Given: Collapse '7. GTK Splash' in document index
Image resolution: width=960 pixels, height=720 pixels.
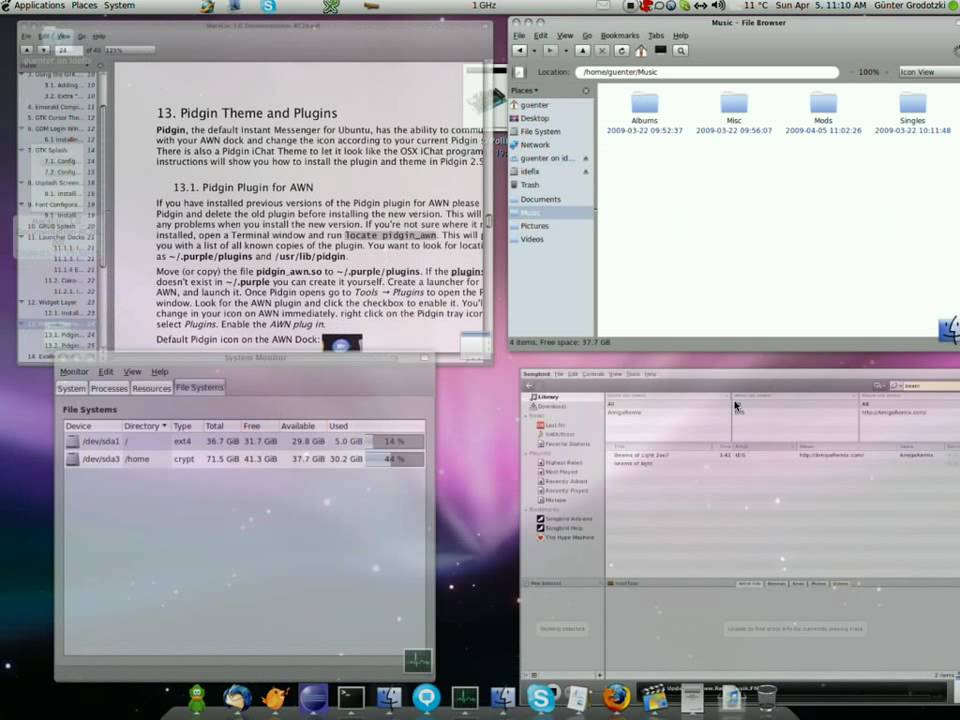Looking at the screenshot, I should (22, 150).
